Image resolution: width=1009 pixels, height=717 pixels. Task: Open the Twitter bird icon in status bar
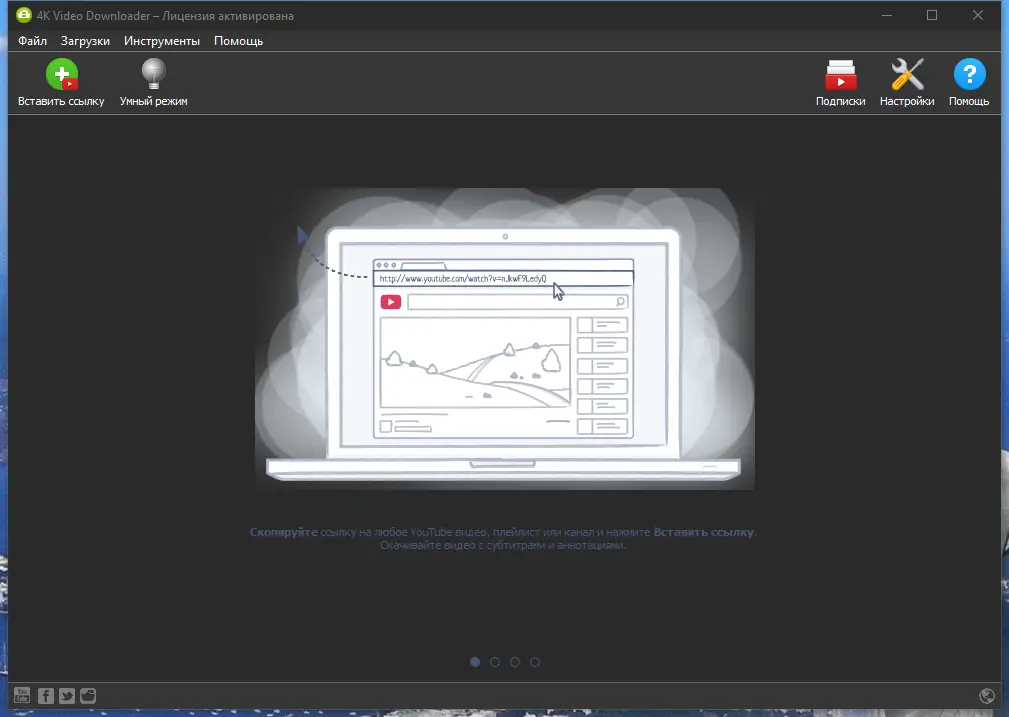tap(67, 696)
